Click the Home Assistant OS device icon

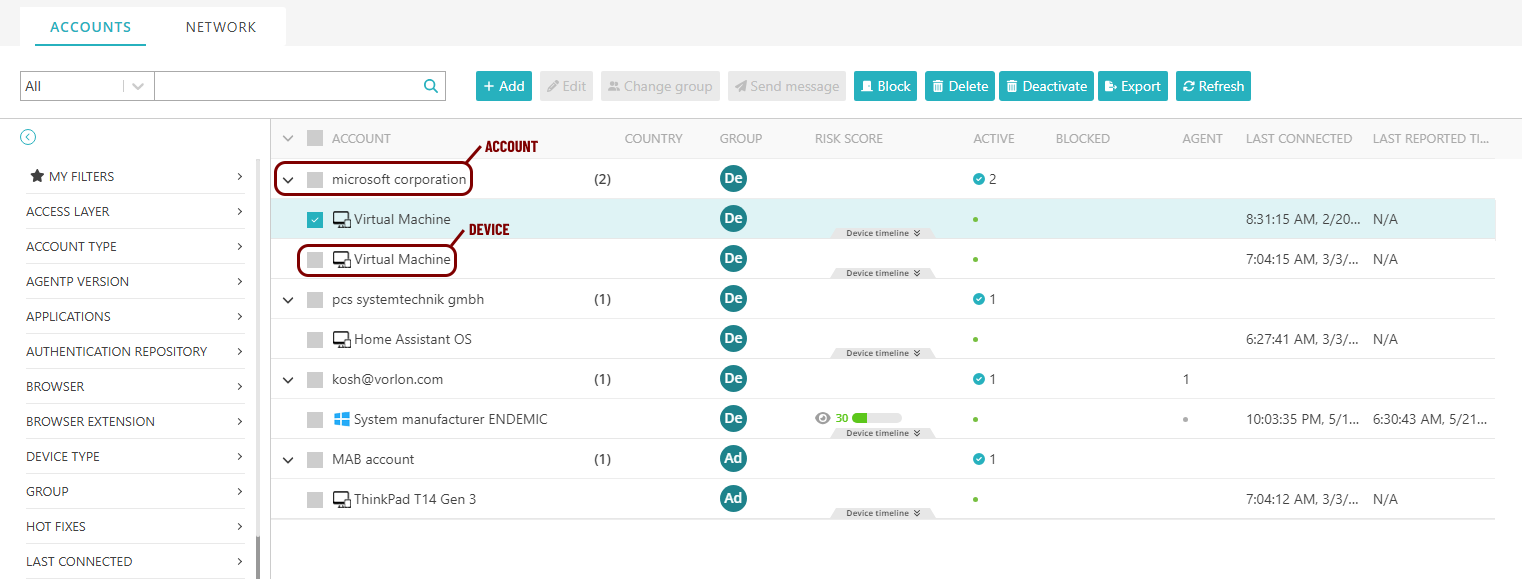pos(341,339)
